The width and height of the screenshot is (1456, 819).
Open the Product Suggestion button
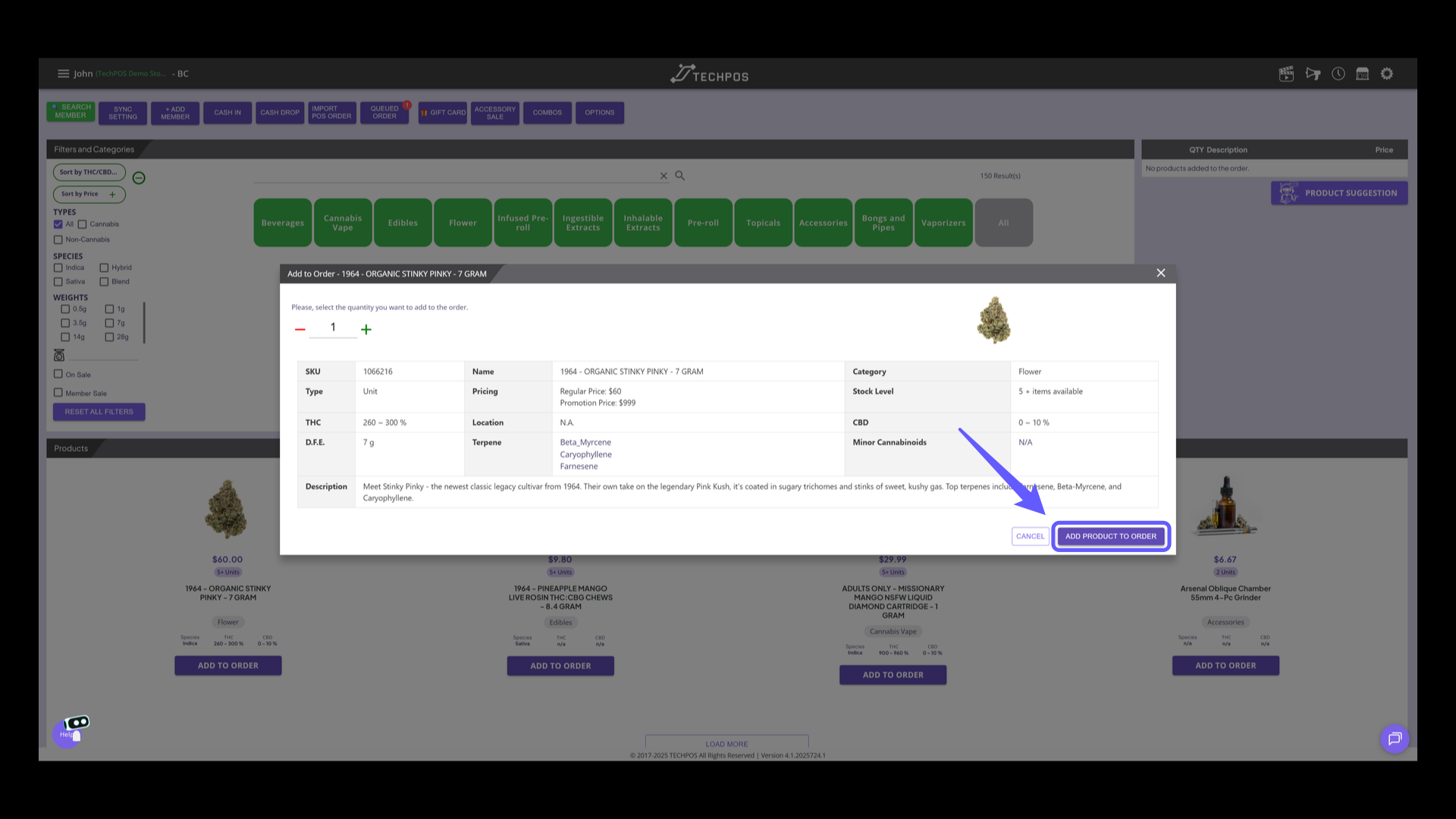tap(1339, 193)
